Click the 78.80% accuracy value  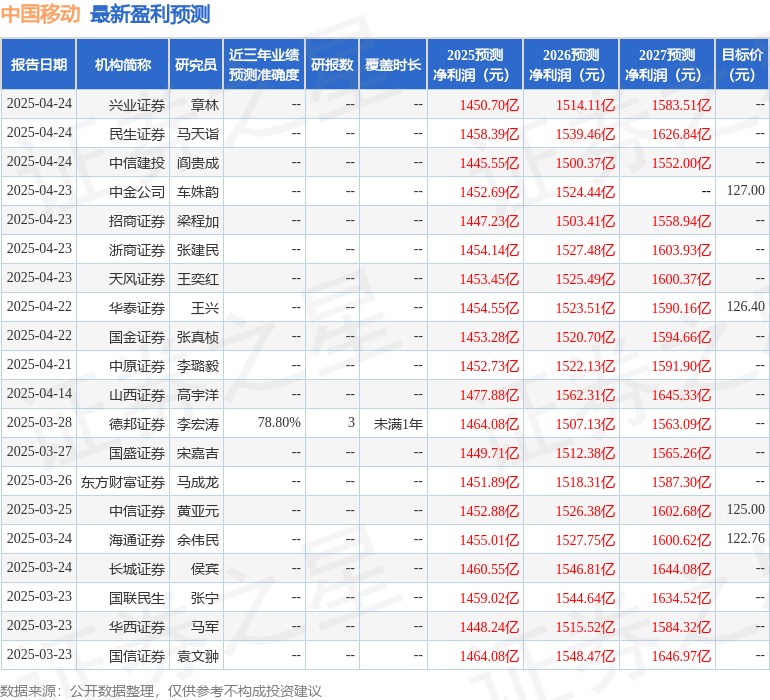pos(279,422)
